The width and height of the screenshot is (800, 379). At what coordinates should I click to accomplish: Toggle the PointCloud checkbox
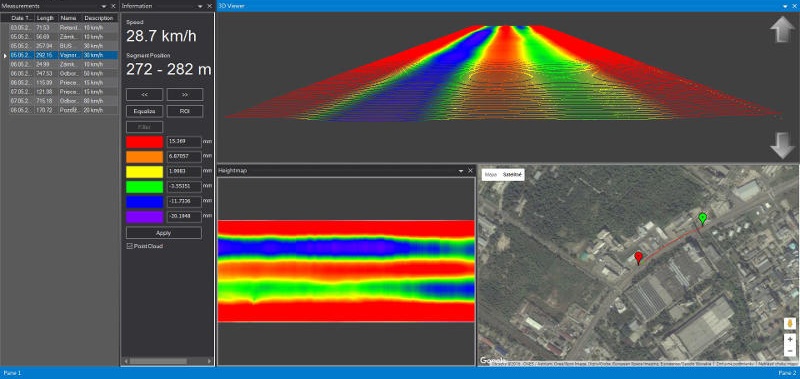(x=129, y=246)
